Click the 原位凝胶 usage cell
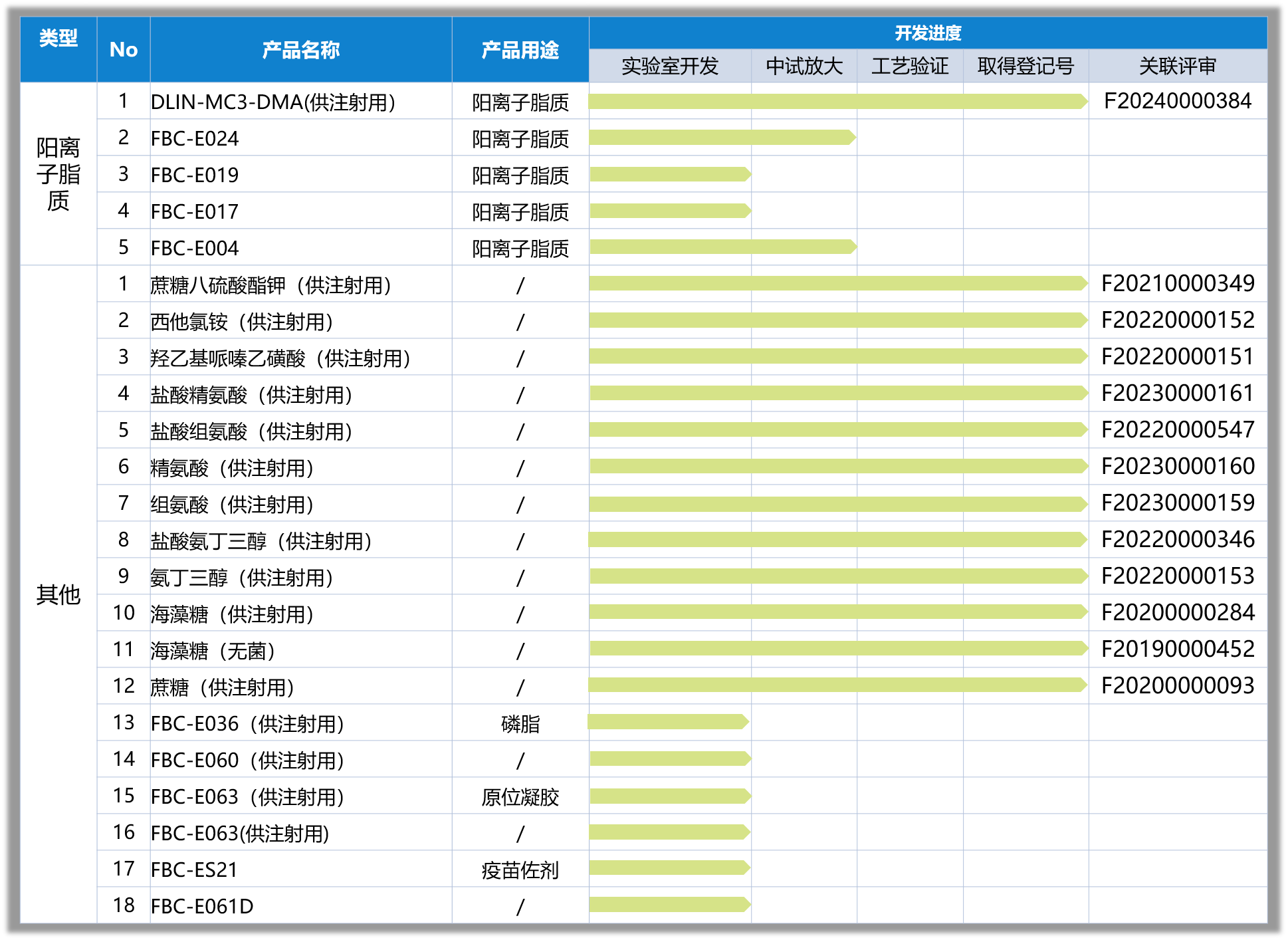This screenshot has width=1288, height=940. tap(520, 796)
